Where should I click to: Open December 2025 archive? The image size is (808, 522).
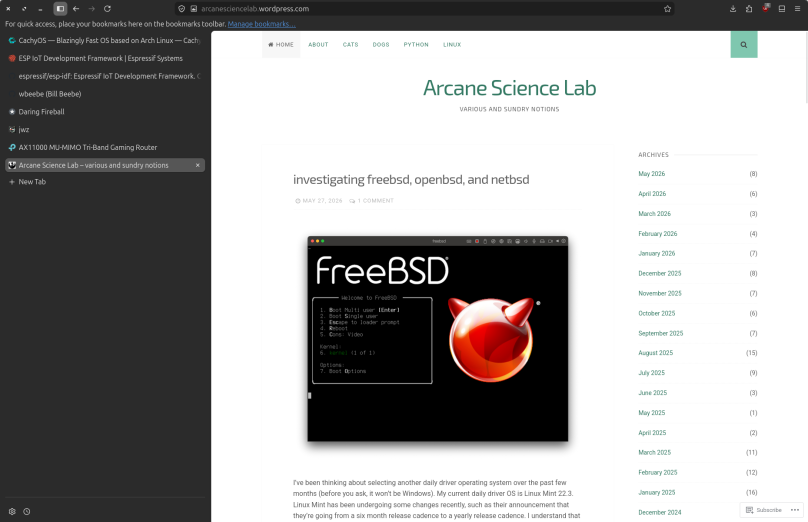pos(660,274)
